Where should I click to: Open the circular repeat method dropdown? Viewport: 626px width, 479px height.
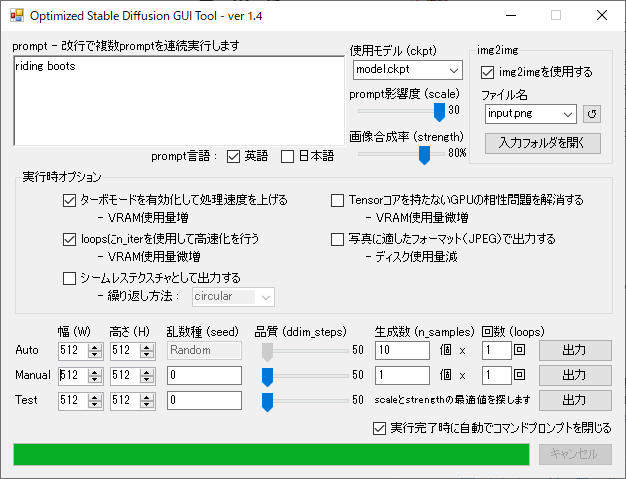265,297
